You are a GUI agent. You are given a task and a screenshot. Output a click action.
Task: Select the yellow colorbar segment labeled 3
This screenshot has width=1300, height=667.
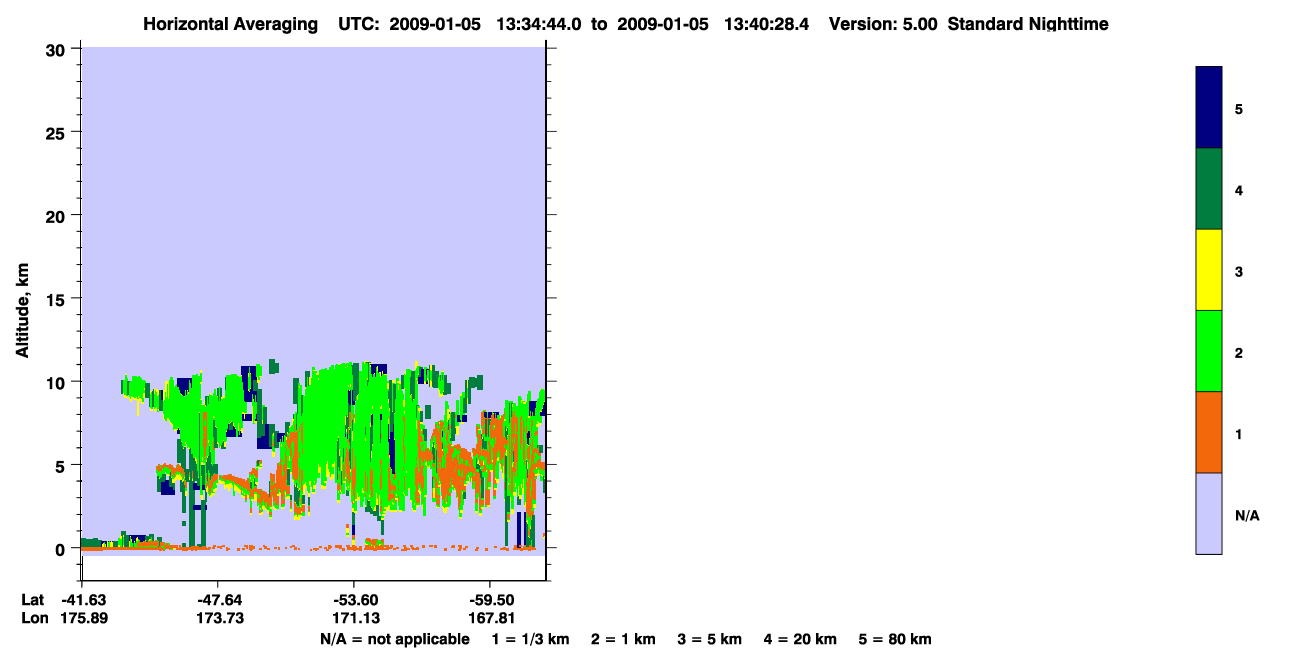[x=1209, y=270]
